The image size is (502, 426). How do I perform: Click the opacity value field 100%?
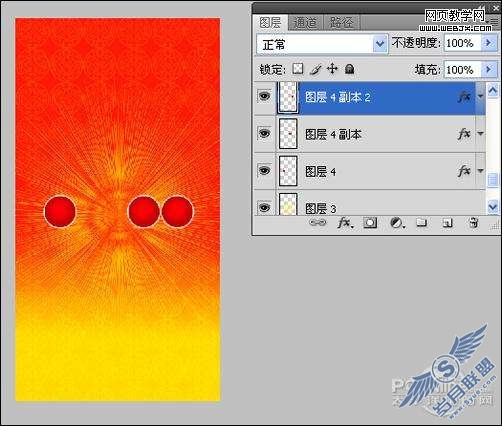point(463,43)
